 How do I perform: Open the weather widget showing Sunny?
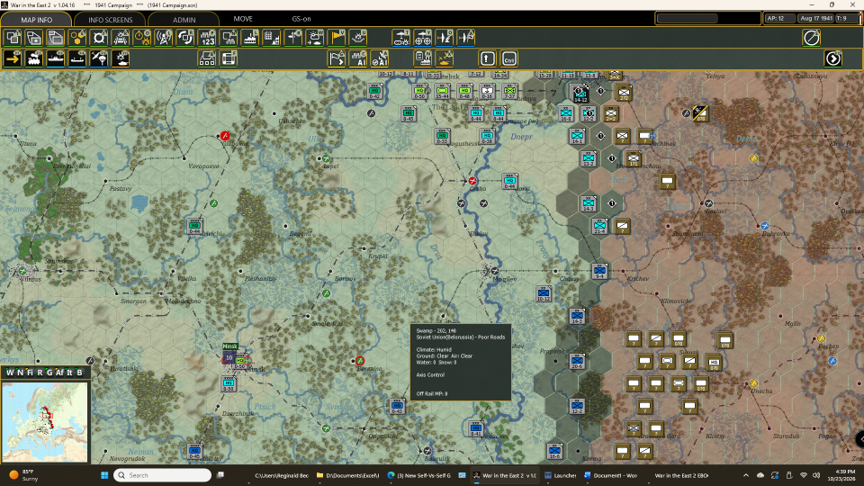tap(23, 475)
